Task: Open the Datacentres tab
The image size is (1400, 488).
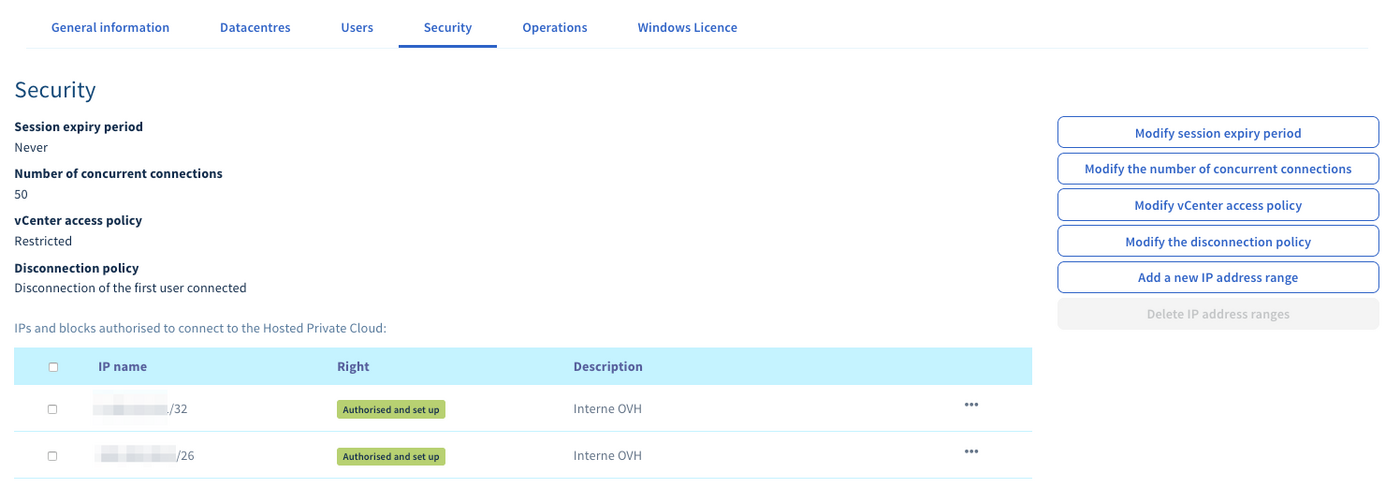Action: click(x=255, y=28)
